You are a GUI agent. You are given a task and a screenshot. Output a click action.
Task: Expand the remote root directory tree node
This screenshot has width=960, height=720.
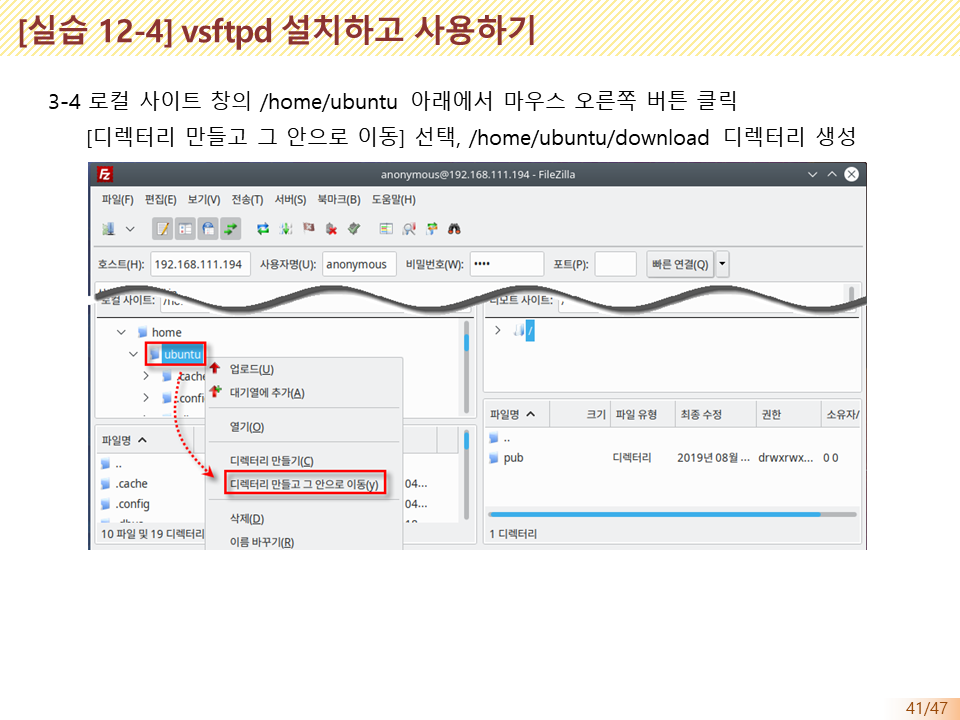coord(498,331)
